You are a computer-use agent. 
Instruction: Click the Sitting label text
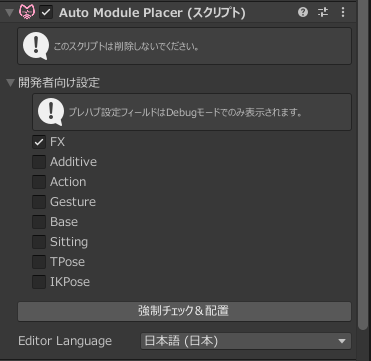pos(69,242)
